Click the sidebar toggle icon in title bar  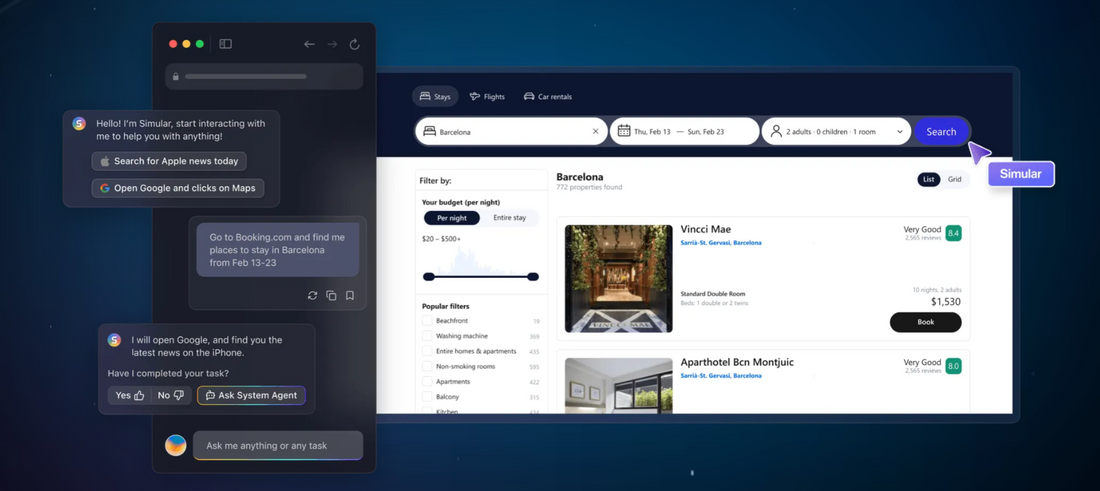tap(226, 44)
